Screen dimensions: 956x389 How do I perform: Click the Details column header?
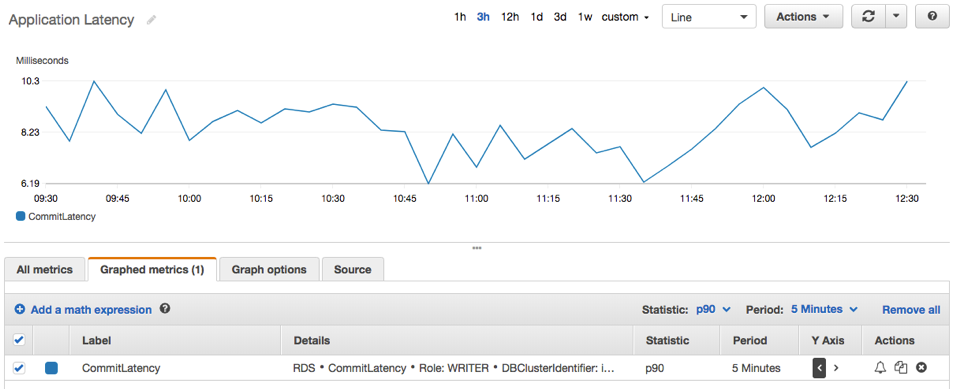312,340
